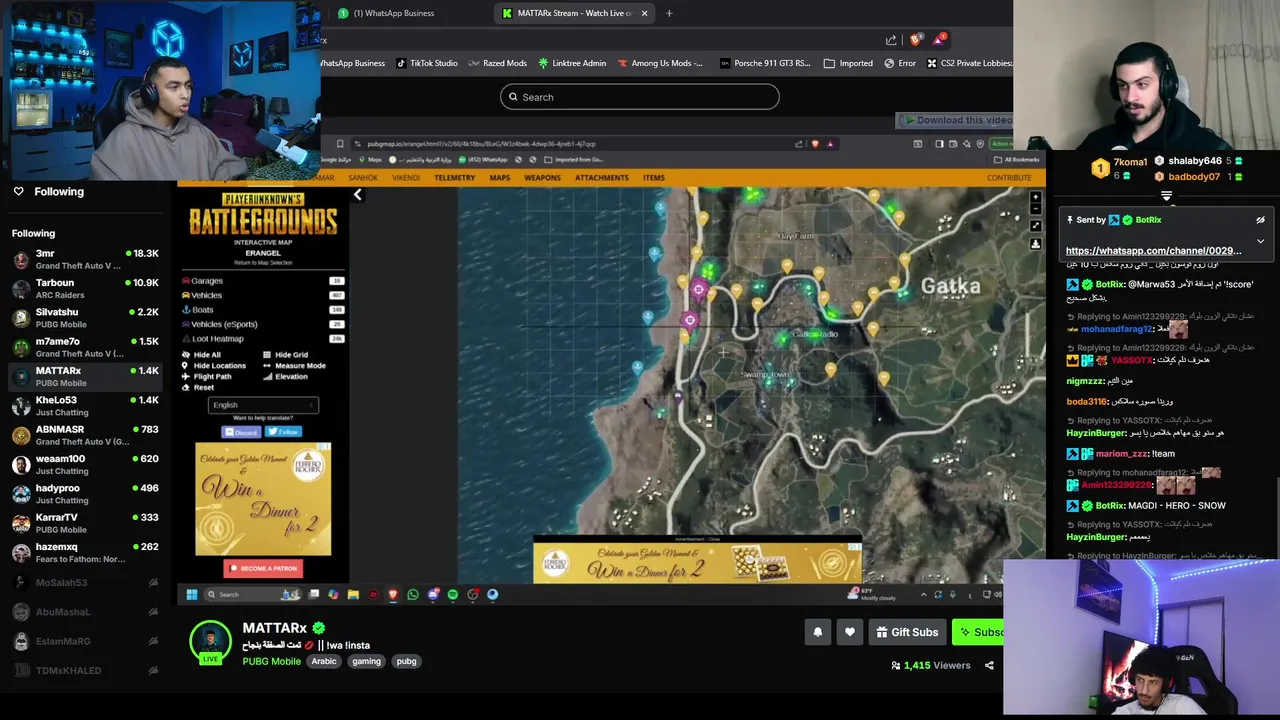Image resolution: width=1280 pixels, height=720 pixels.
Task: Click the Arabic tag
Action: [x=324, y=661]
